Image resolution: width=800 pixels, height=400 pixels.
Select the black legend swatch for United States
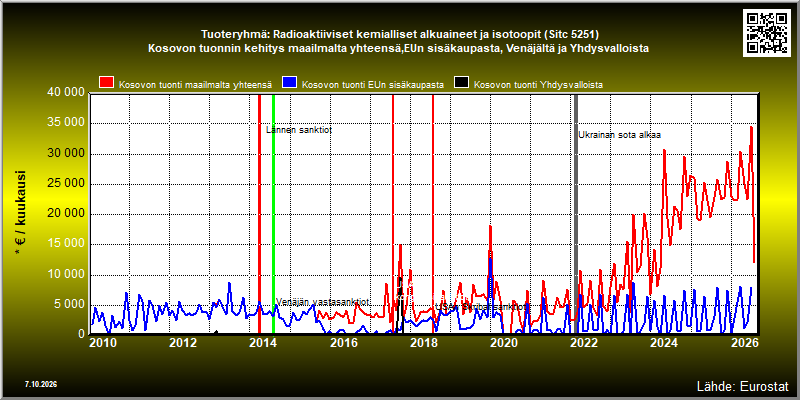point(462,84)
